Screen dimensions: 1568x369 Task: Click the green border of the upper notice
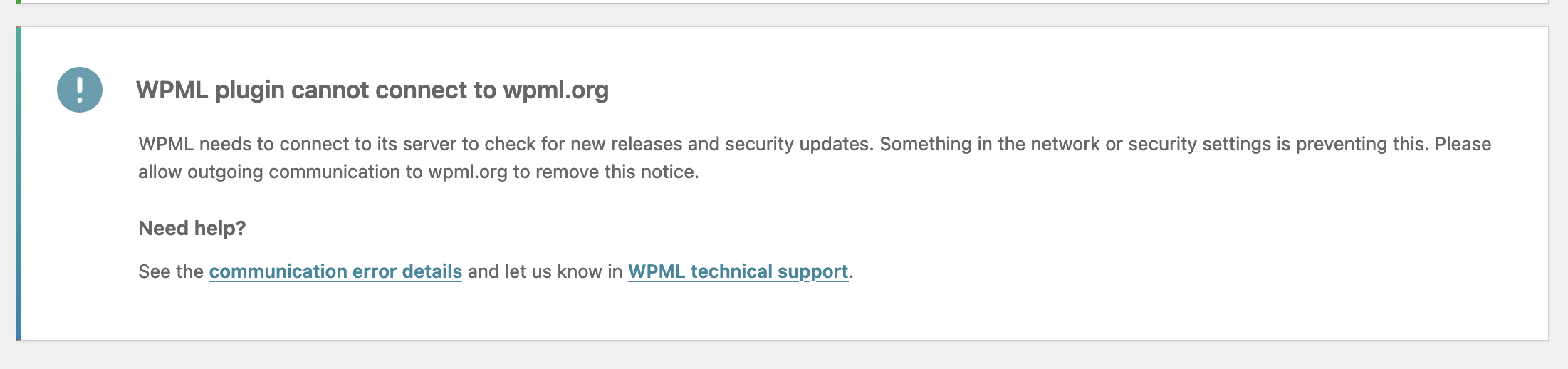(19, 2)
